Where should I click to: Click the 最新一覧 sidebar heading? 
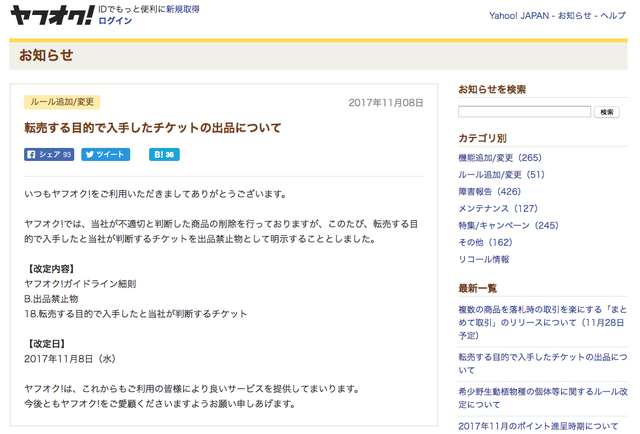[x=477, y=288]
